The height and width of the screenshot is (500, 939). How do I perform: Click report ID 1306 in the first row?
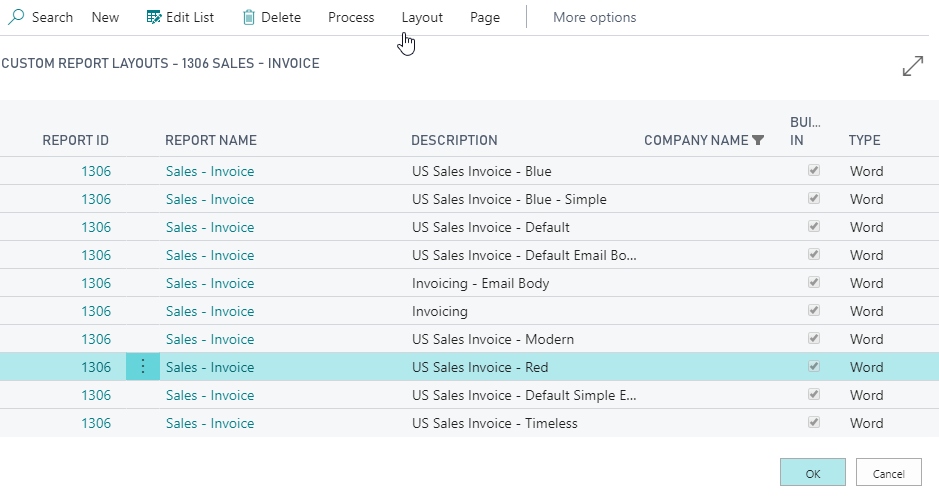click(96, 171)
